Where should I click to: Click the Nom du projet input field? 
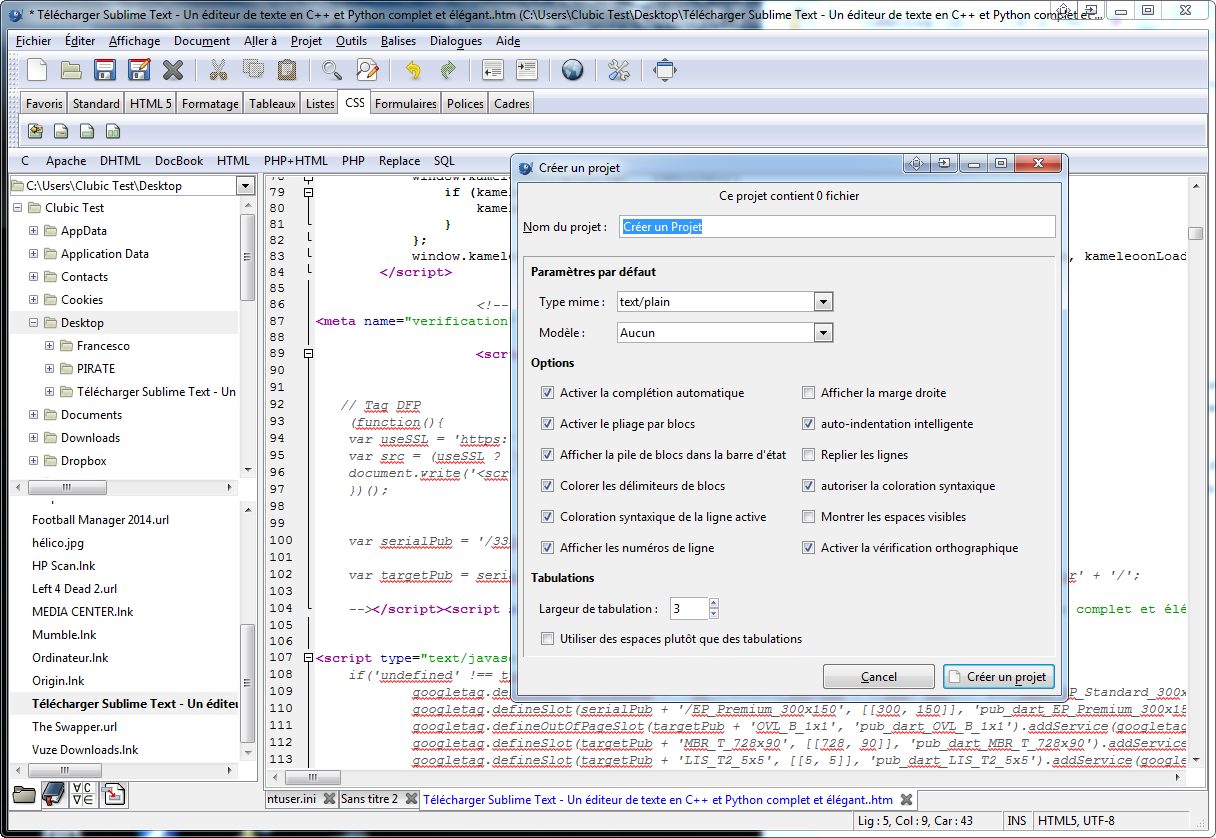837,227
